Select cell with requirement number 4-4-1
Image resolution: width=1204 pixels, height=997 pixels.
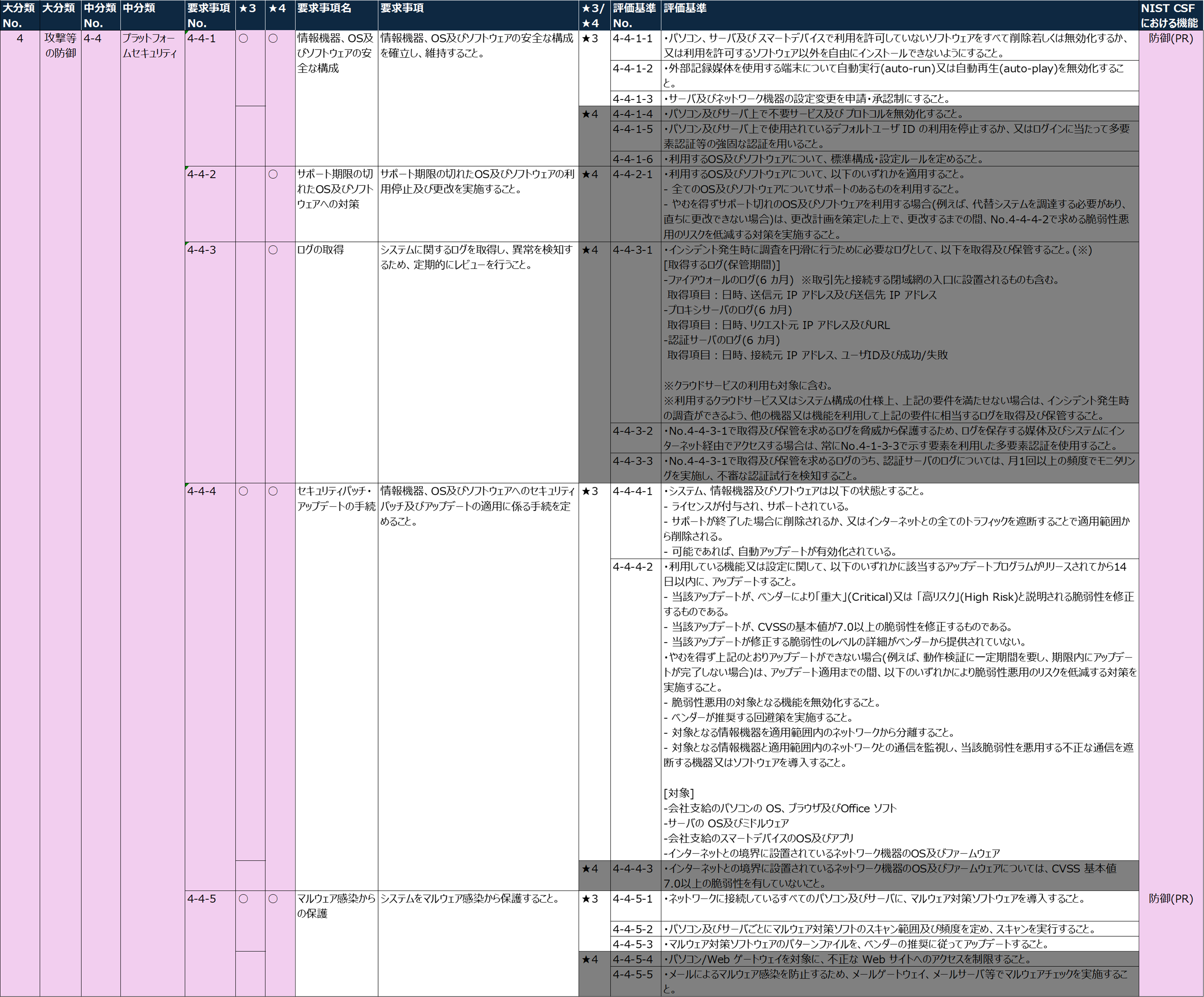click(x=210, y=98)
